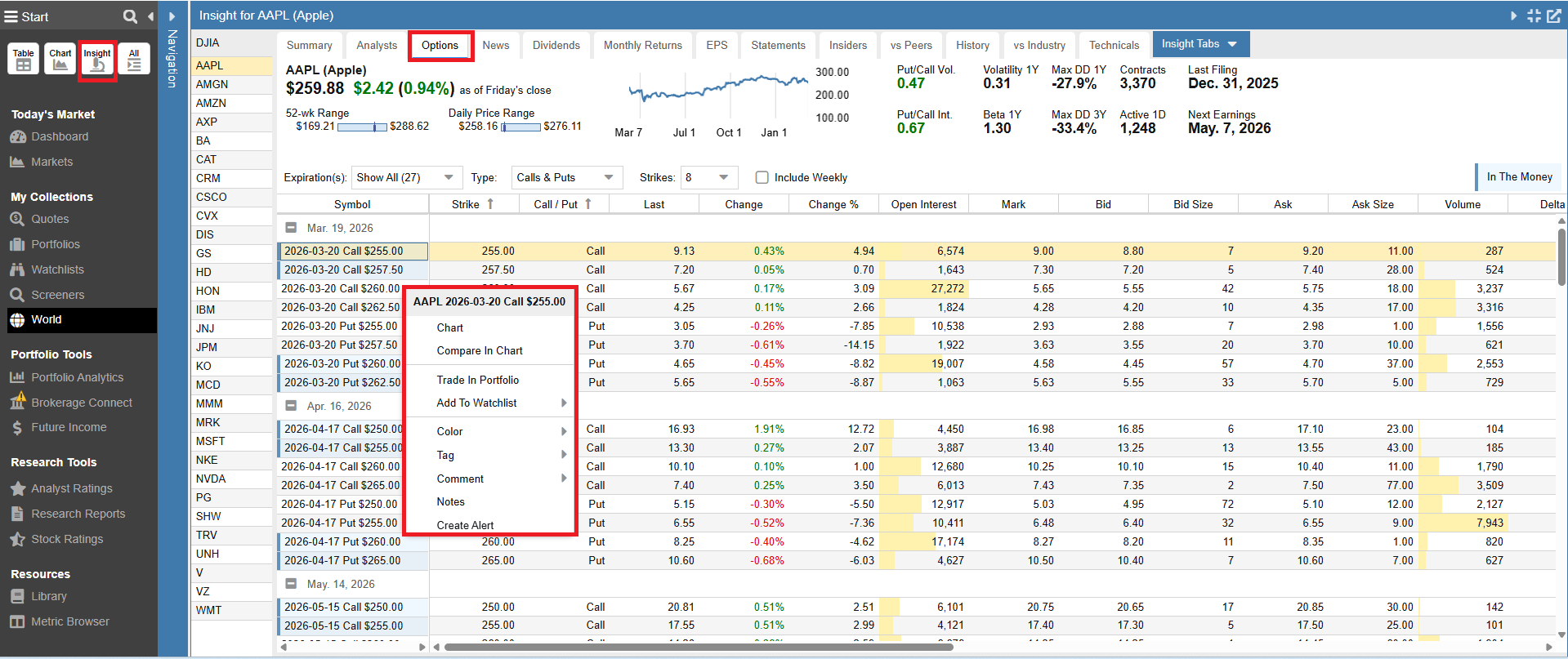Open the Strikes count dropdown
The height and width of the screenshot is (659, 1568).
pyautogui.click(x=708, y=177)
